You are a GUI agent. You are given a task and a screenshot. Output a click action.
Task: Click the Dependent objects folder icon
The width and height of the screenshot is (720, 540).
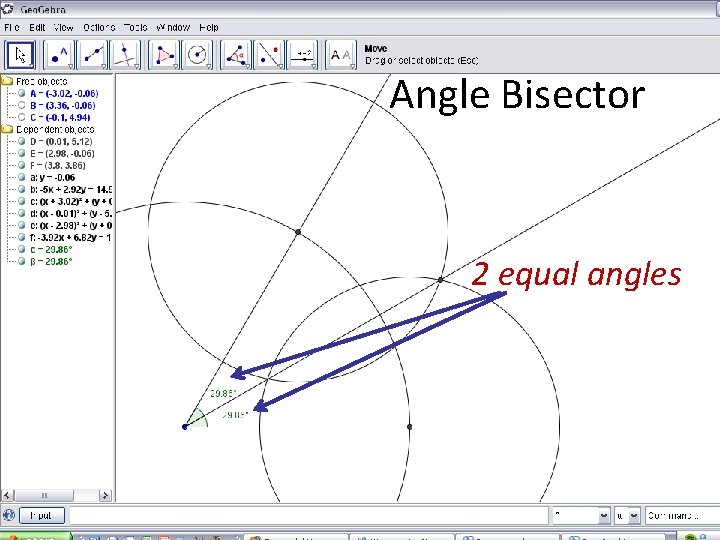pos(7,129)
